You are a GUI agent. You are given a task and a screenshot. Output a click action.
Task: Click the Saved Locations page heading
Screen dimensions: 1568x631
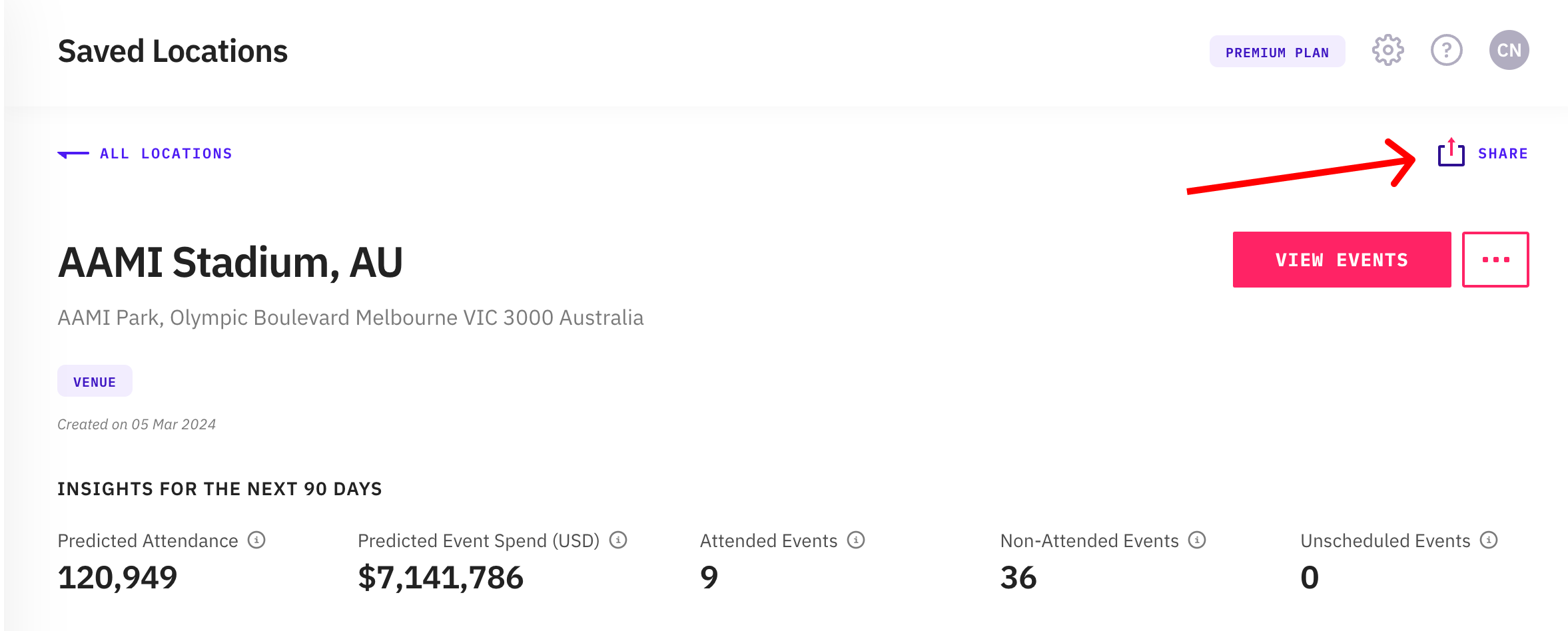(x=173, y=51)
